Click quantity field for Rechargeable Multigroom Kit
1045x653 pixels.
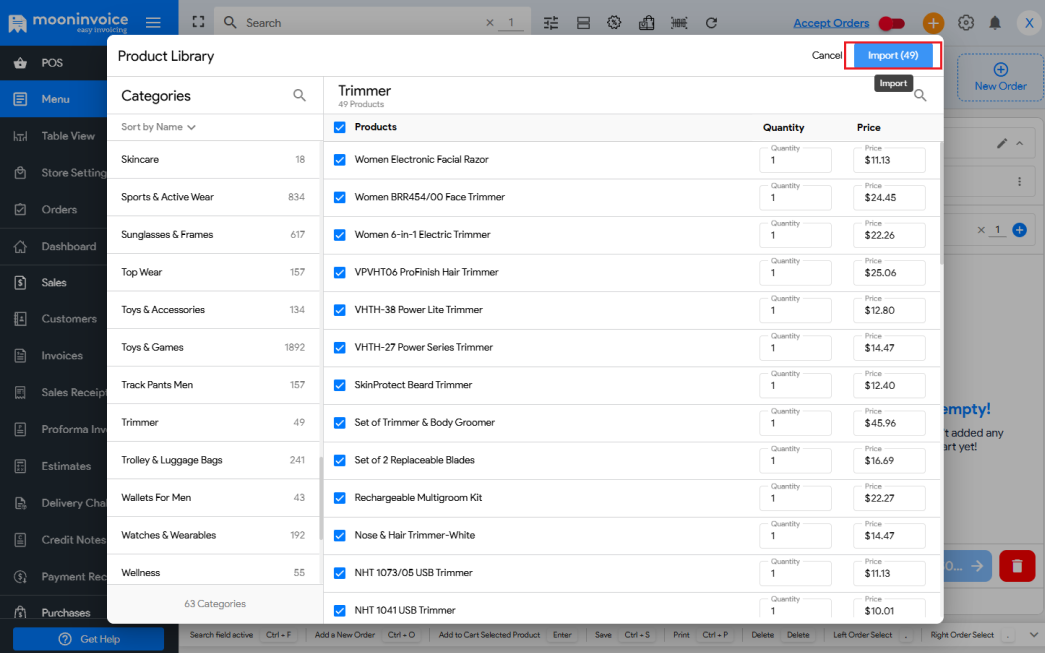point(795,499)
